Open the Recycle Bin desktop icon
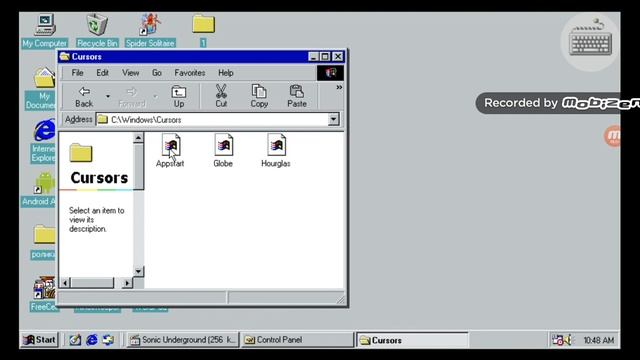Viewport: 640px width, 360px height. pos(97,31)
